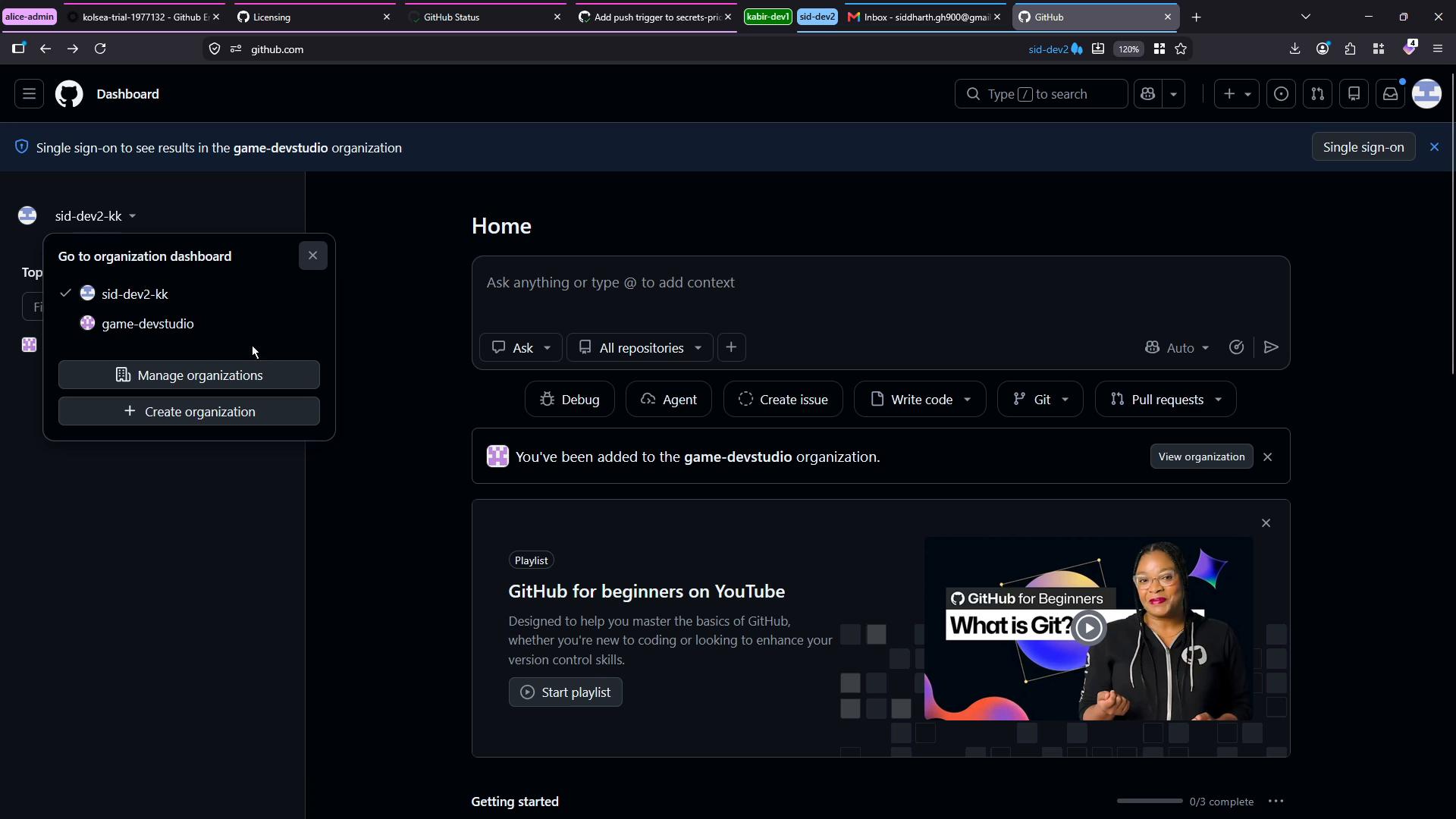1456x819 pixels.
Task: Dismiss the single sign-on banner
Action: tap(1434, 147)
